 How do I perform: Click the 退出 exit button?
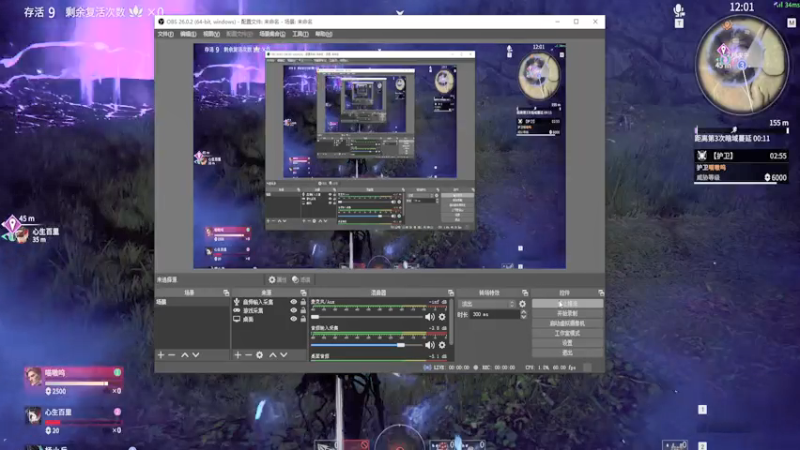pyautogui.click(x=567, y=353)
